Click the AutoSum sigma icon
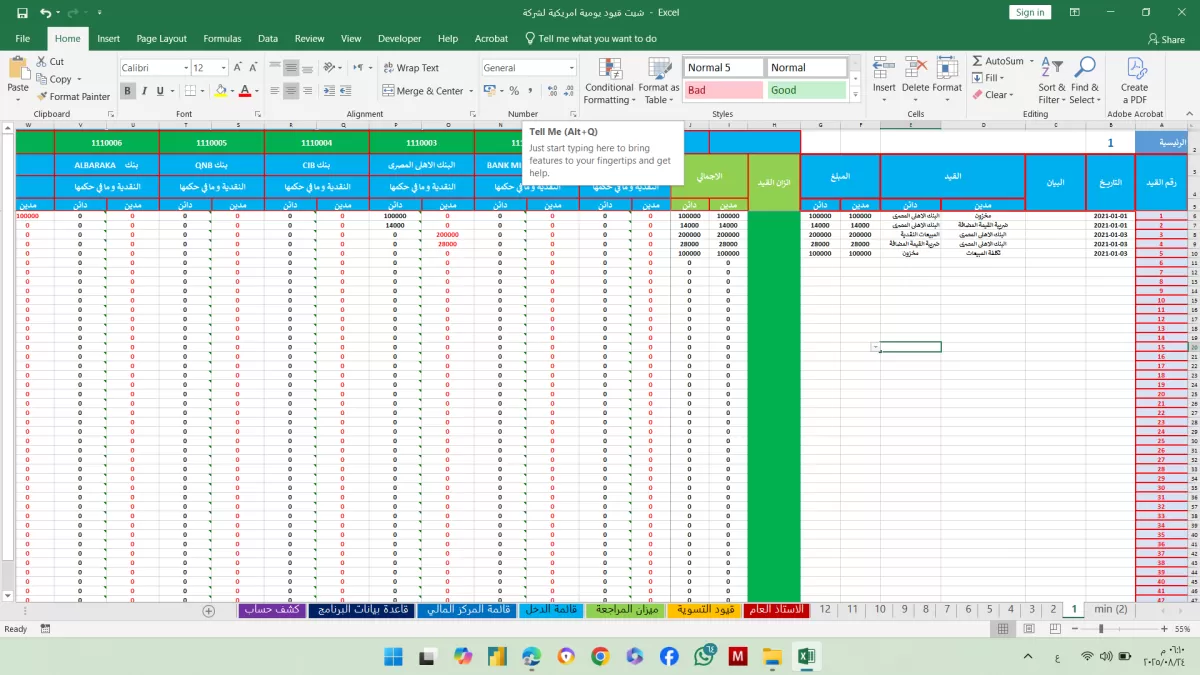 tap(977, 61)
